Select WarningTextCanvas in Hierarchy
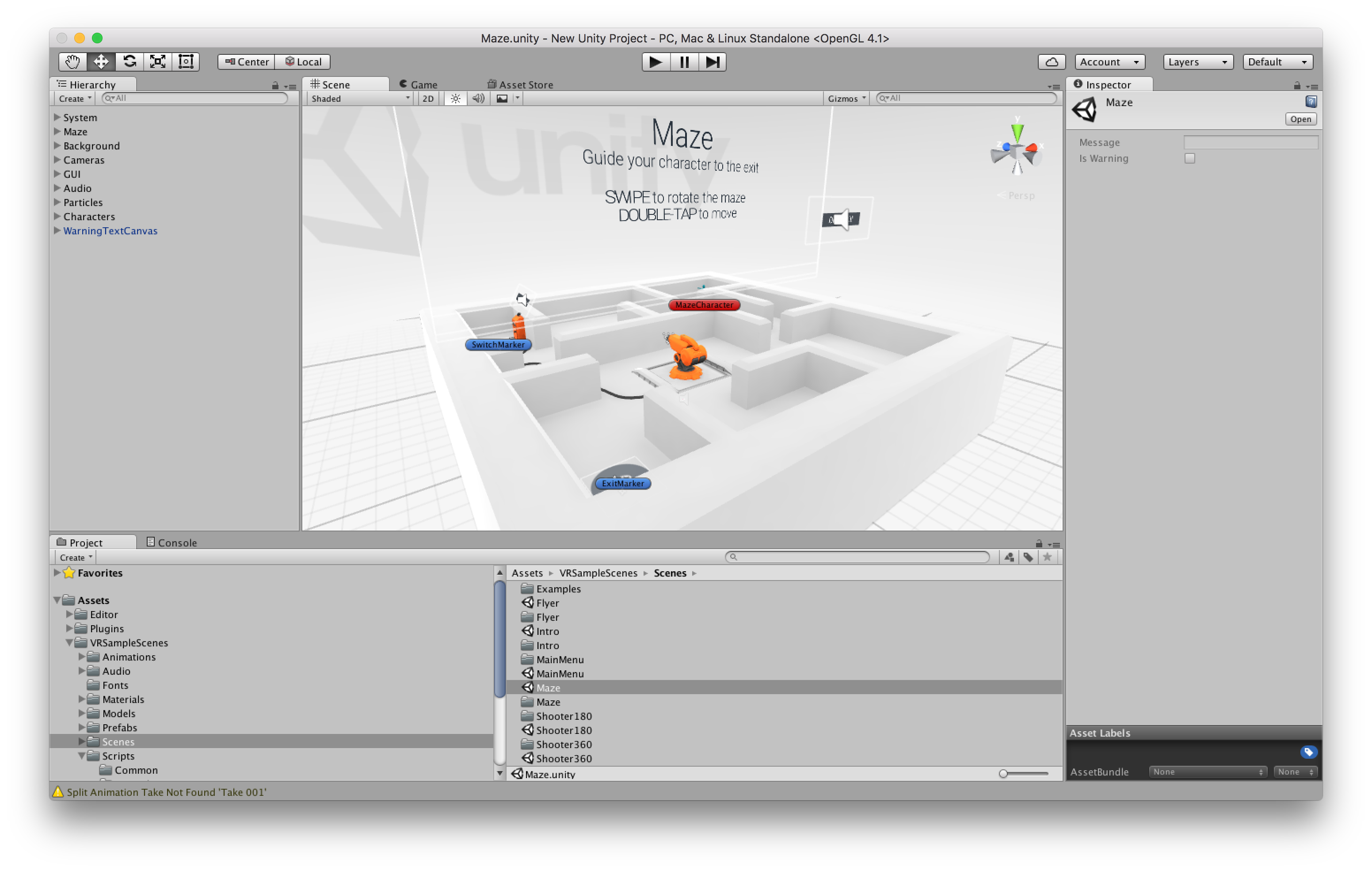The width and height of the screenshot is (1372, 871). point(111,230)
